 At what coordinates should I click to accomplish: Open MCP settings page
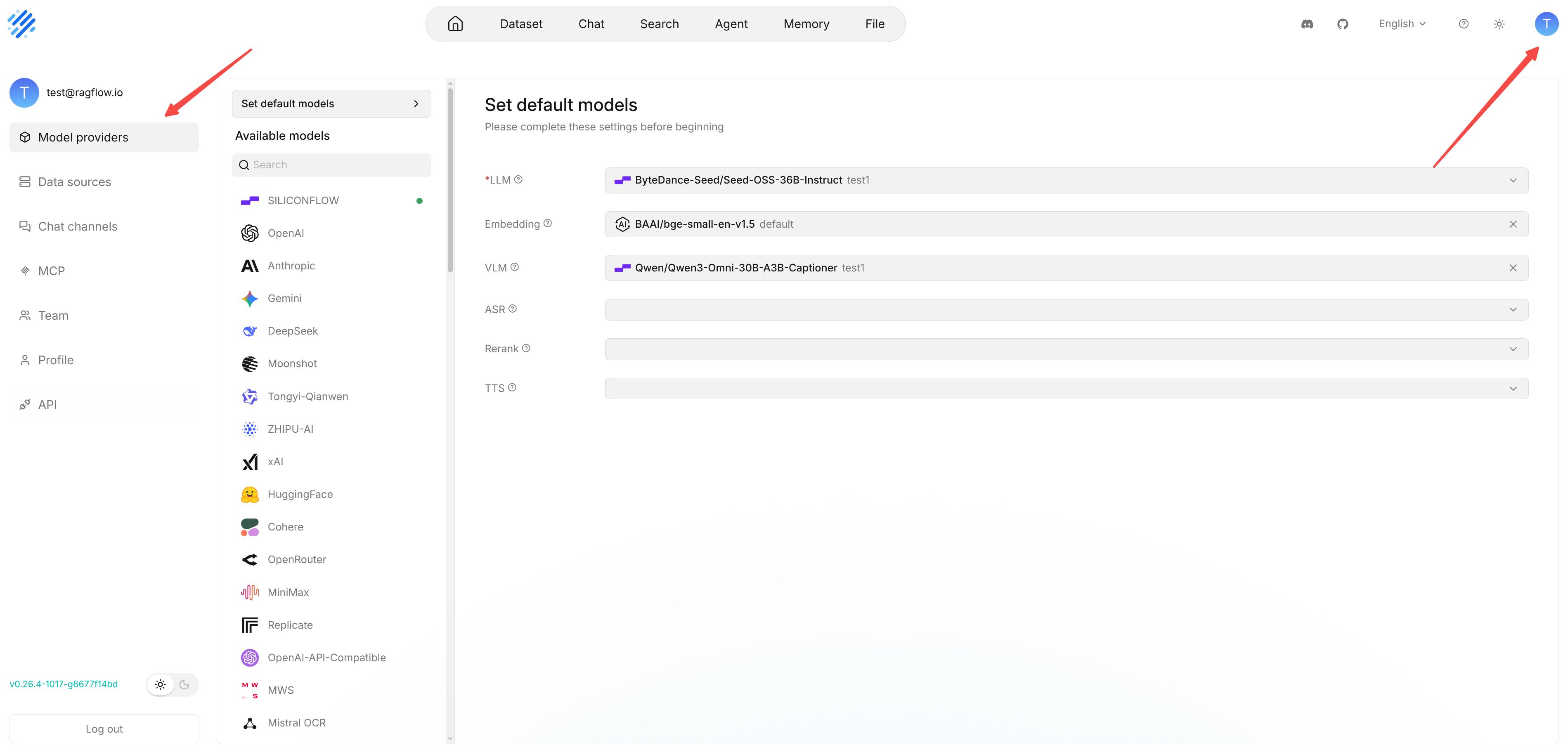click(x=104, y=271)
